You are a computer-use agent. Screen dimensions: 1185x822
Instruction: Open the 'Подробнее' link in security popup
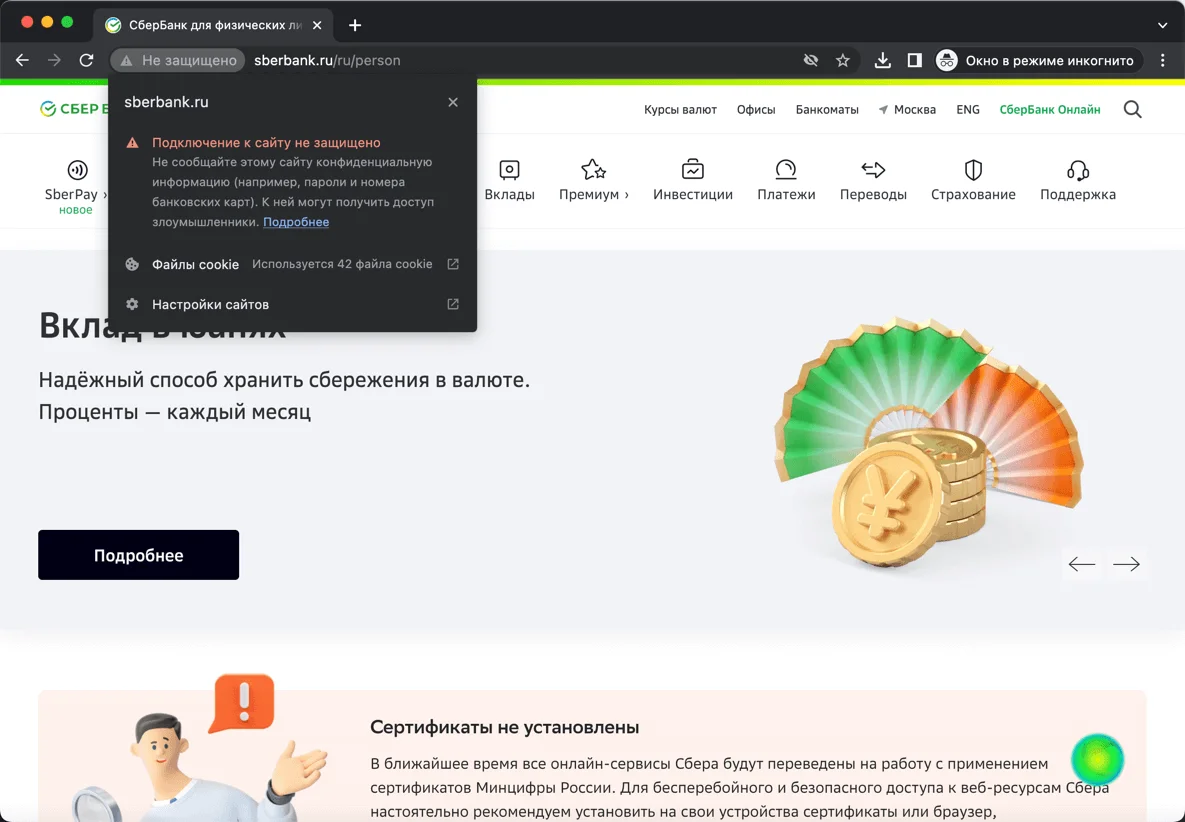[295, 222]
